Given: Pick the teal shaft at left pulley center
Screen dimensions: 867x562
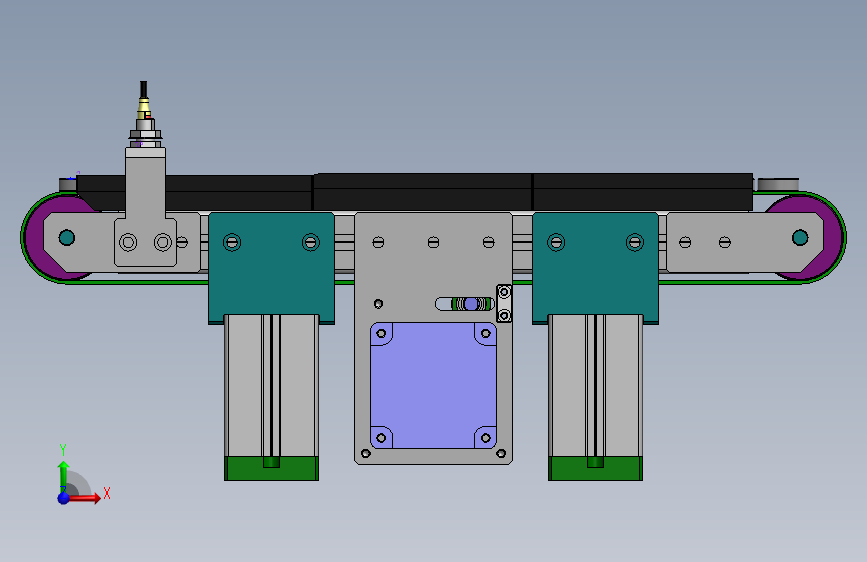Looking at the screenshot, I should (67, 238).
